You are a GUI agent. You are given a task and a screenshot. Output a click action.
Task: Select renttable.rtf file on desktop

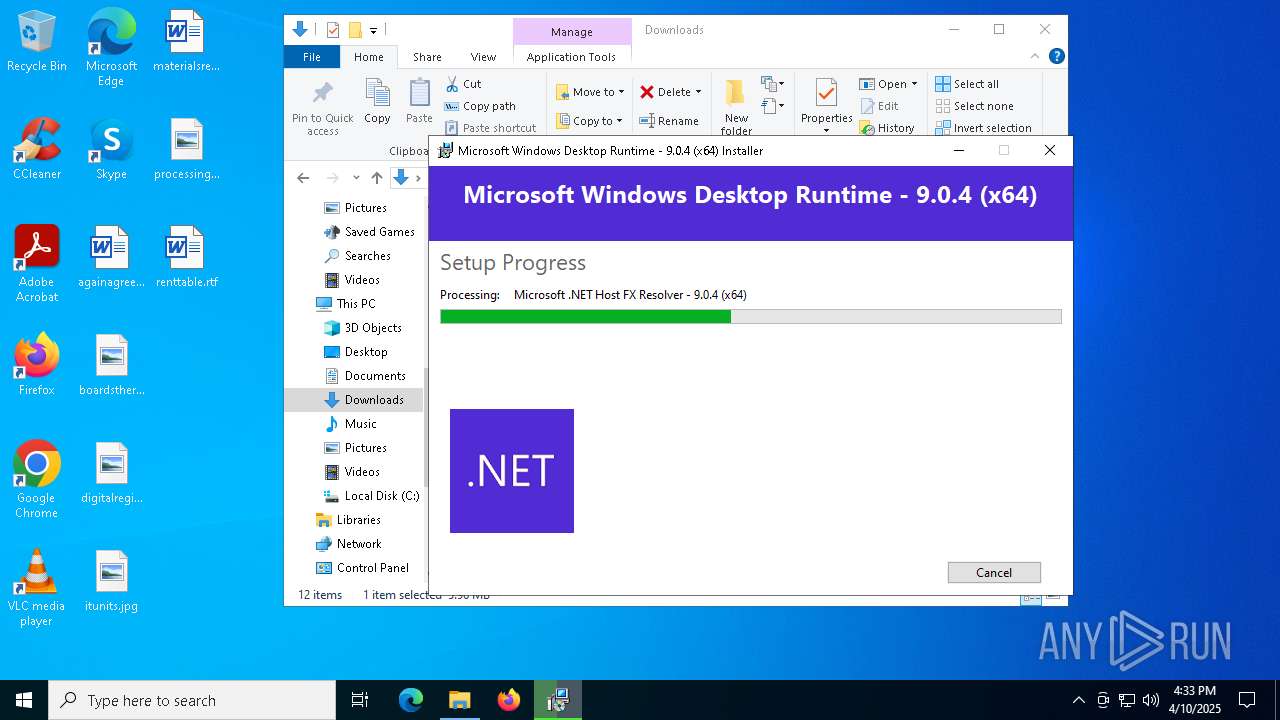(186, 257)
